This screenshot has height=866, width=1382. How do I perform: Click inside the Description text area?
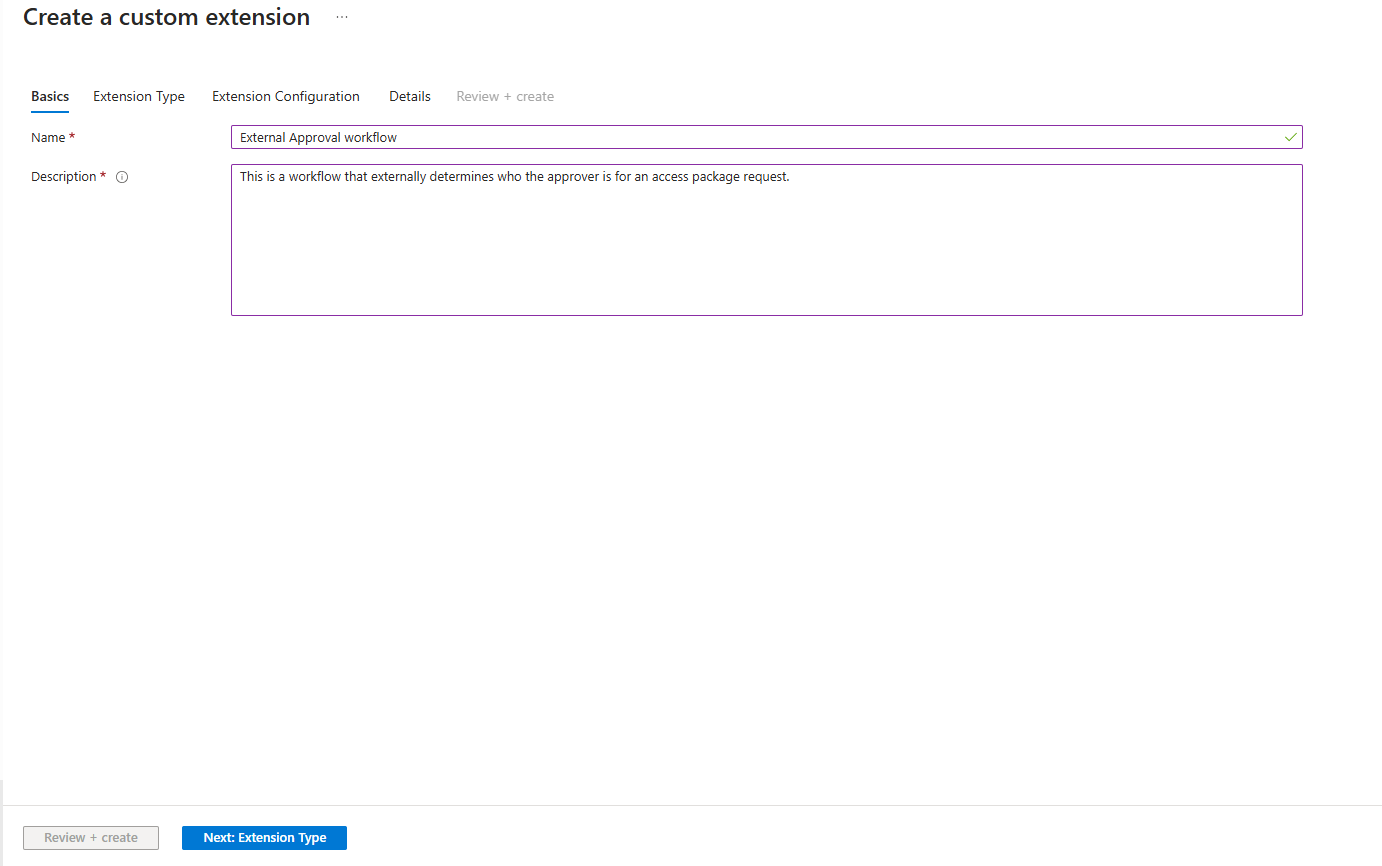click(766, 240)
